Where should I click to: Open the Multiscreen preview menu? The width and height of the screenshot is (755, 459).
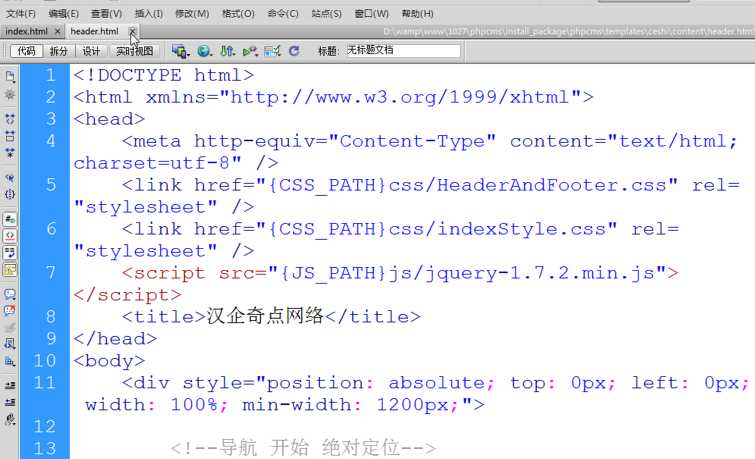[181, 51]
